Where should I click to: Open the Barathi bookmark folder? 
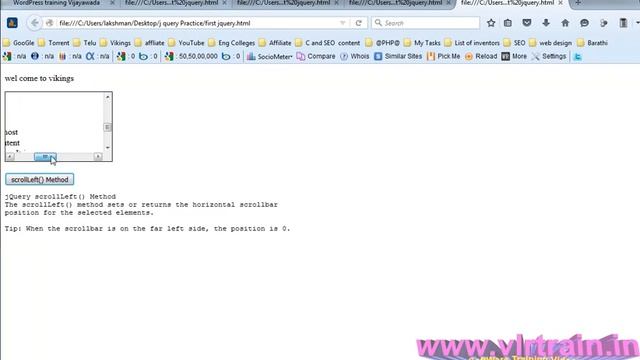[x=593, y=43]
